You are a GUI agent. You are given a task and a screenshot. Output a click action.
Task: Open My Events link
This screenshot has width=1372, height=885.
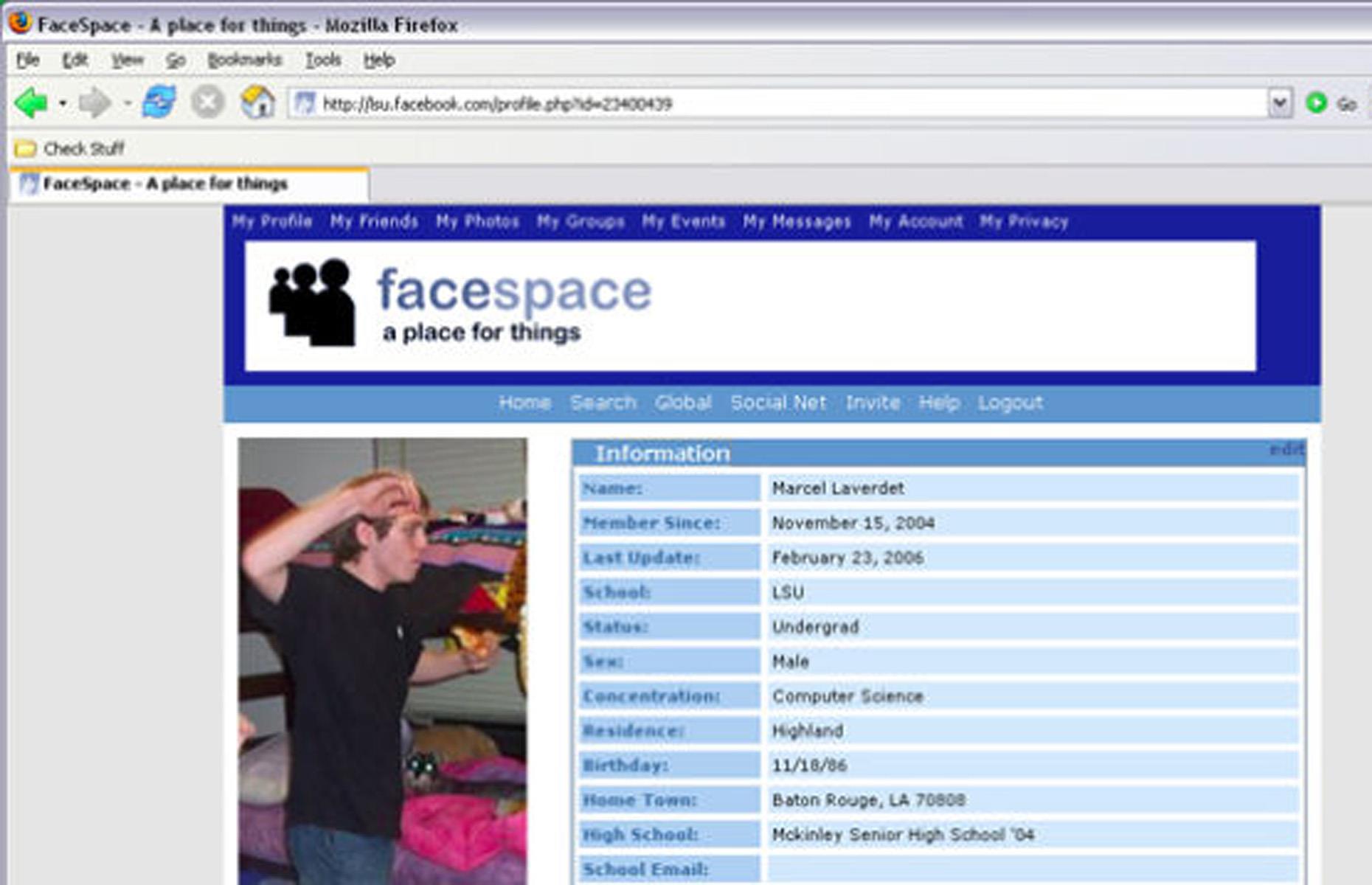[683, 221]
